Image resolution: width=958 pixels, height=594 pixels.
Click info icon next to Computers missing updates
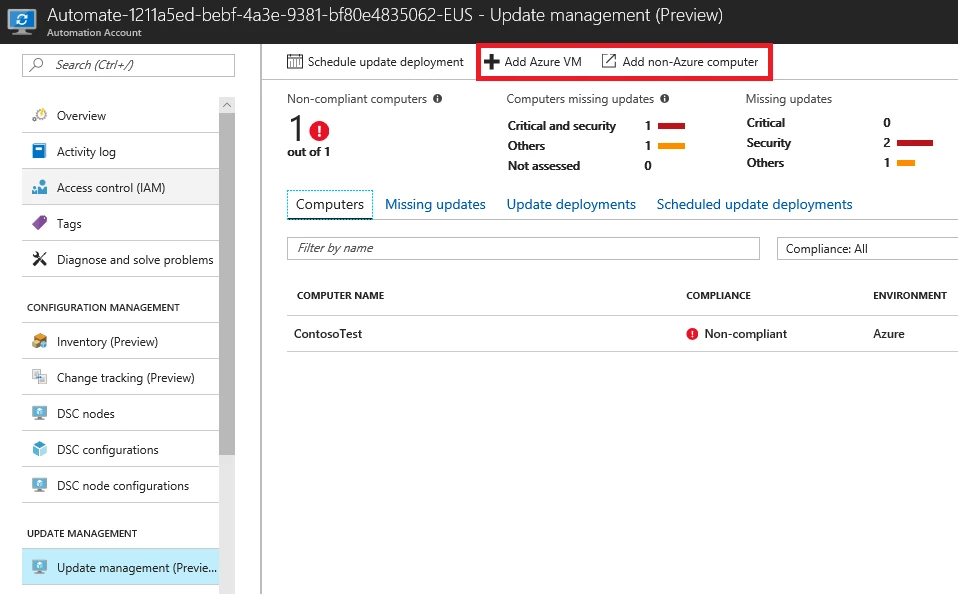tap(665, 98)
